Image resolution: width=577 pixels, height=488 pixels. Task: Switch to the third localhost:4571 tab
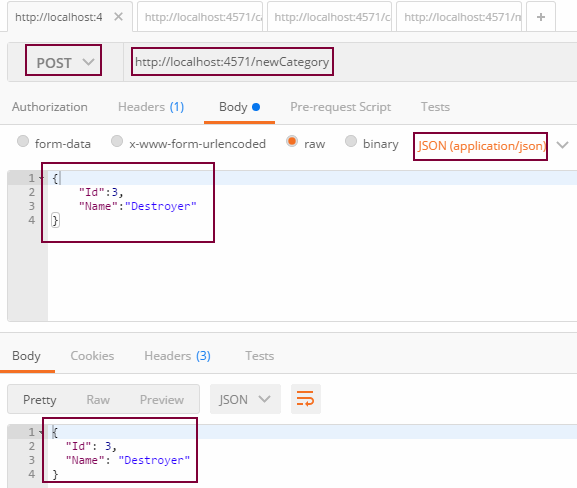tap(329, 17)
